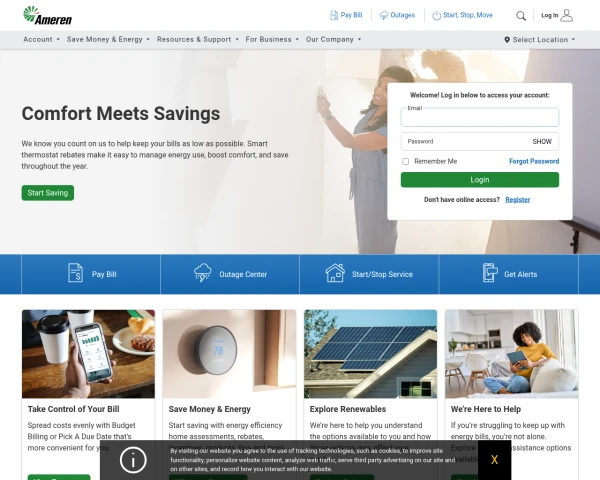Click the green Login button
The height and width of the screenshot is (480, 600).
click(x=480, y=180)
